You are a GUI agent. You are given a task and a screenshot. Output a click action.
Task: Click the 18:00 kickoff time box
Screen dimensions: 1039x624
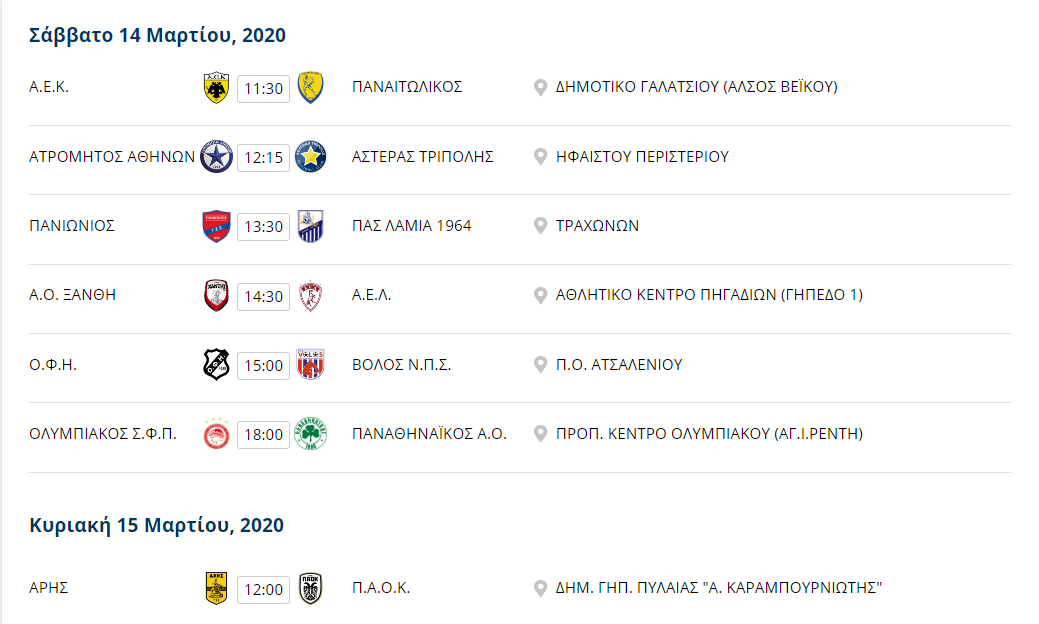(x=264, y=435)
